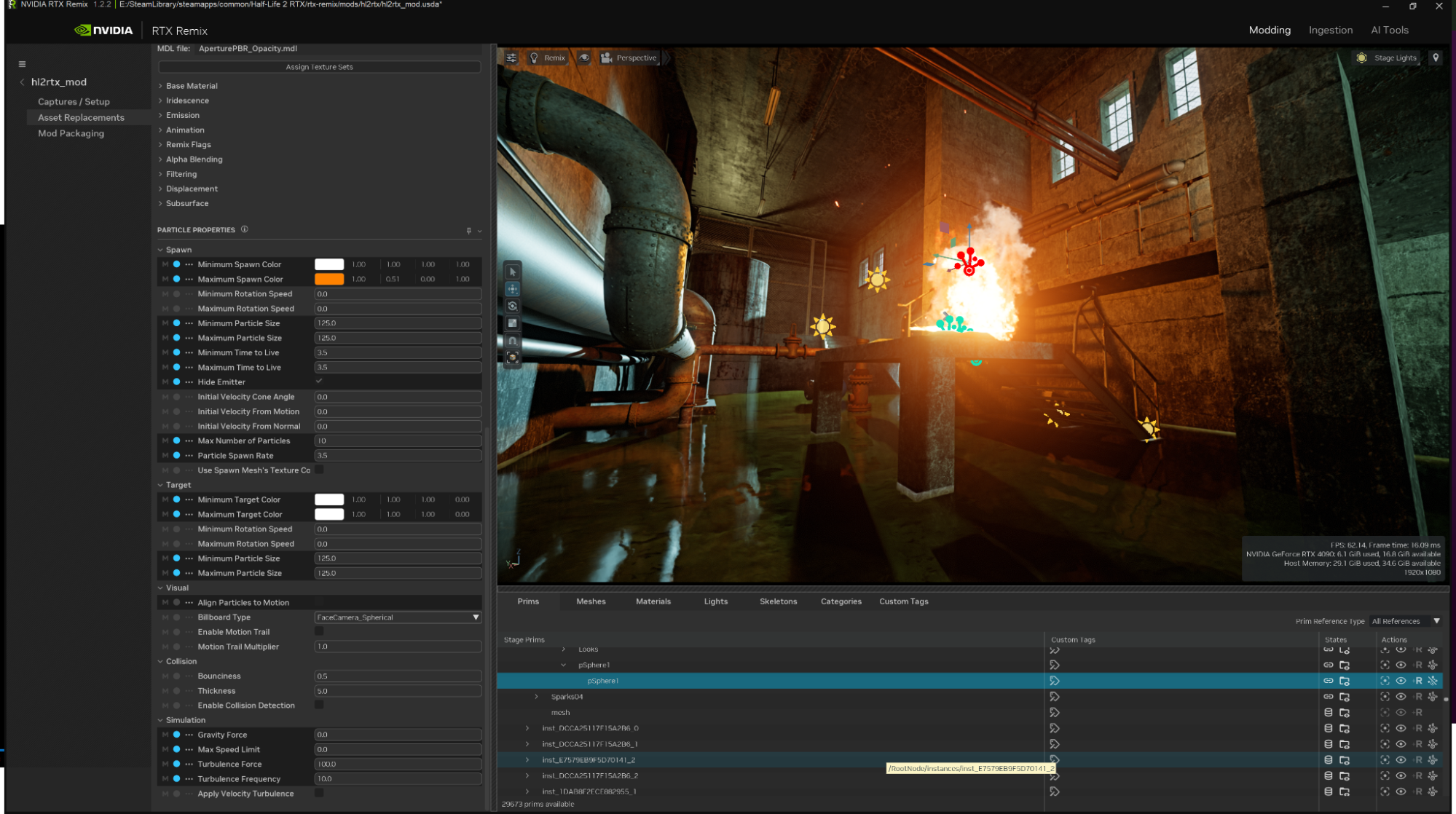Enable Collision Detection checkbox

pyautogui.click(x=318, y=705)
